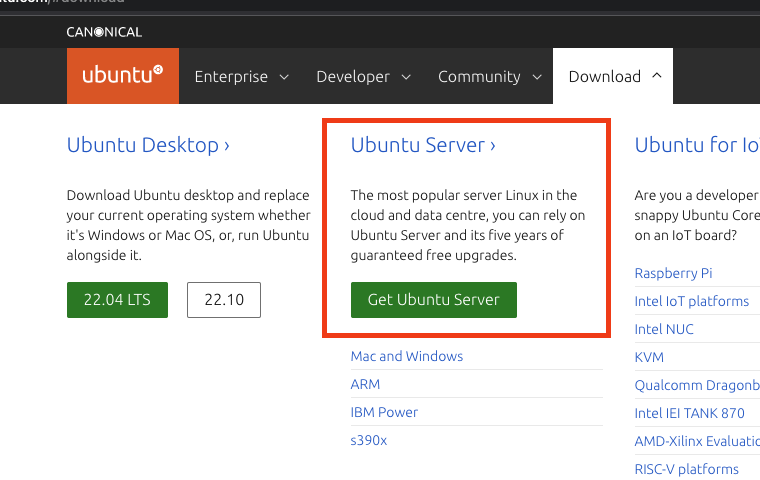Expand the Enterprise menu chevron
Screen dimensions: 760x480
285,77
